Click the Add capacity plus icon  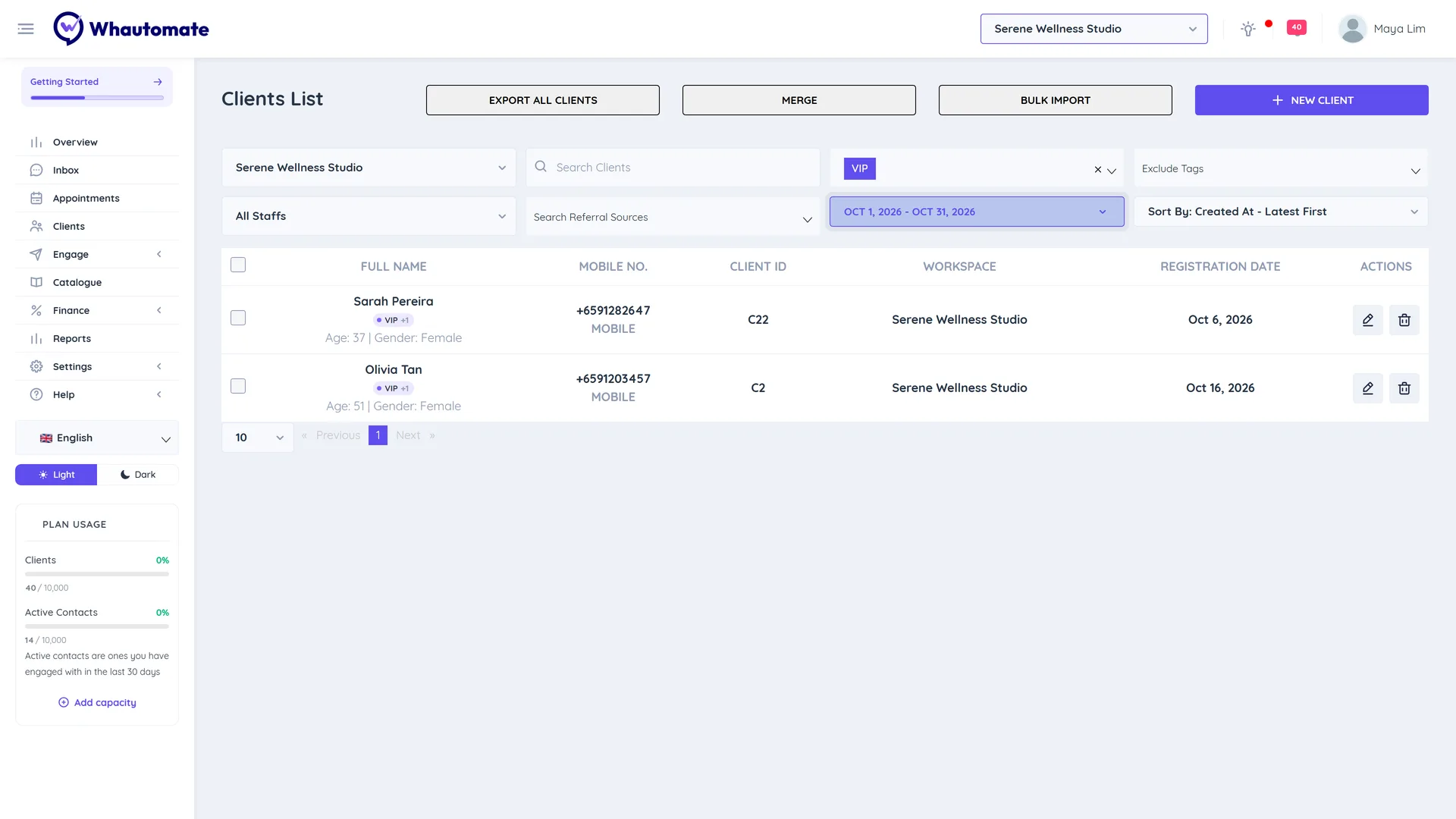tap(64, 703)
